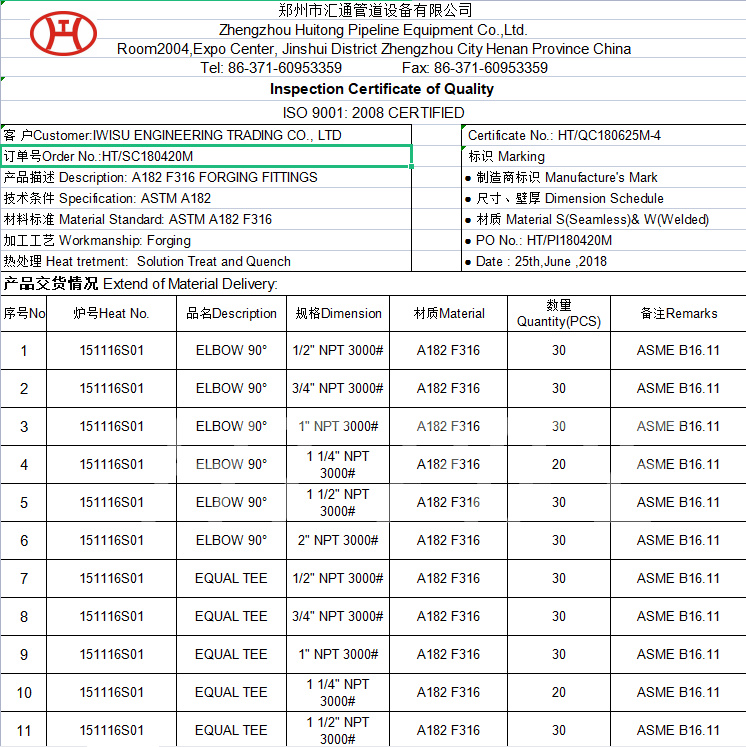Click the Dimension column header
The height and width of the screenshot is (747, 746).
point(338,313)
